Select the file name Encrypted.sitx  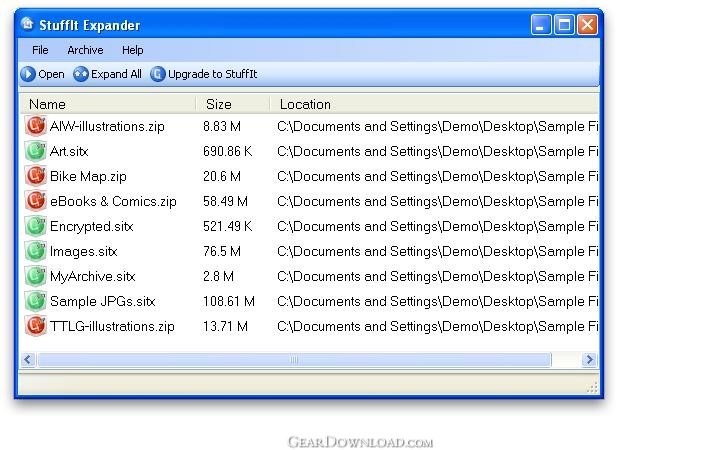tap(91, 226)
